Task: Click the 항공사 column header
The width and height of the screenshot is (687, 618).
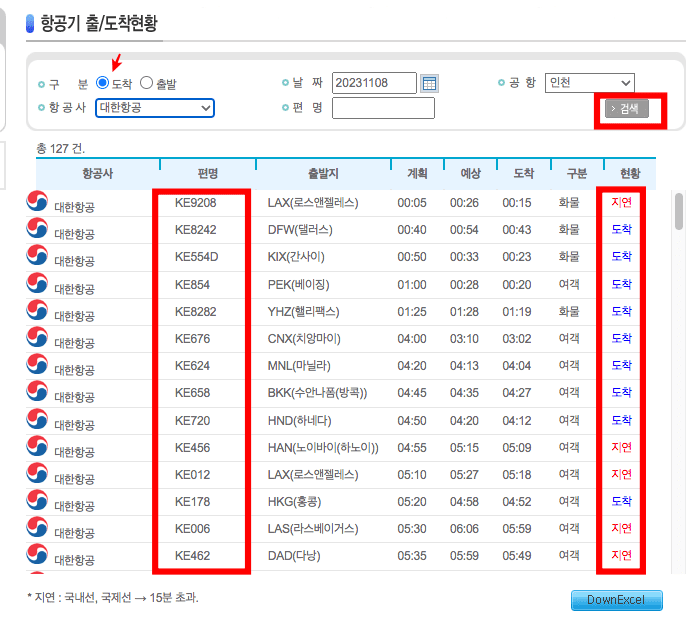Action: tap(98, 173)
